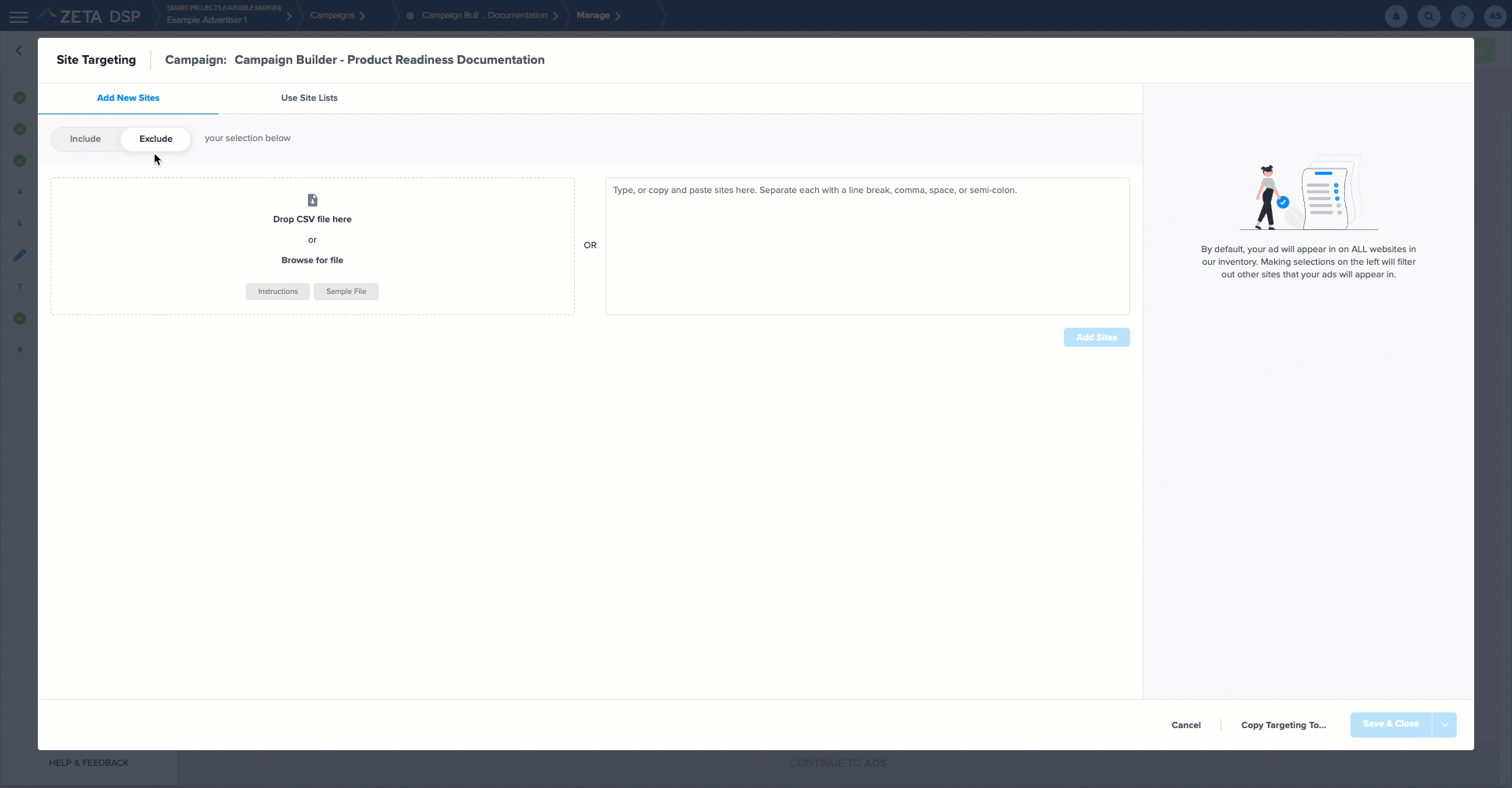Click Browse for file link

point(313,260)
